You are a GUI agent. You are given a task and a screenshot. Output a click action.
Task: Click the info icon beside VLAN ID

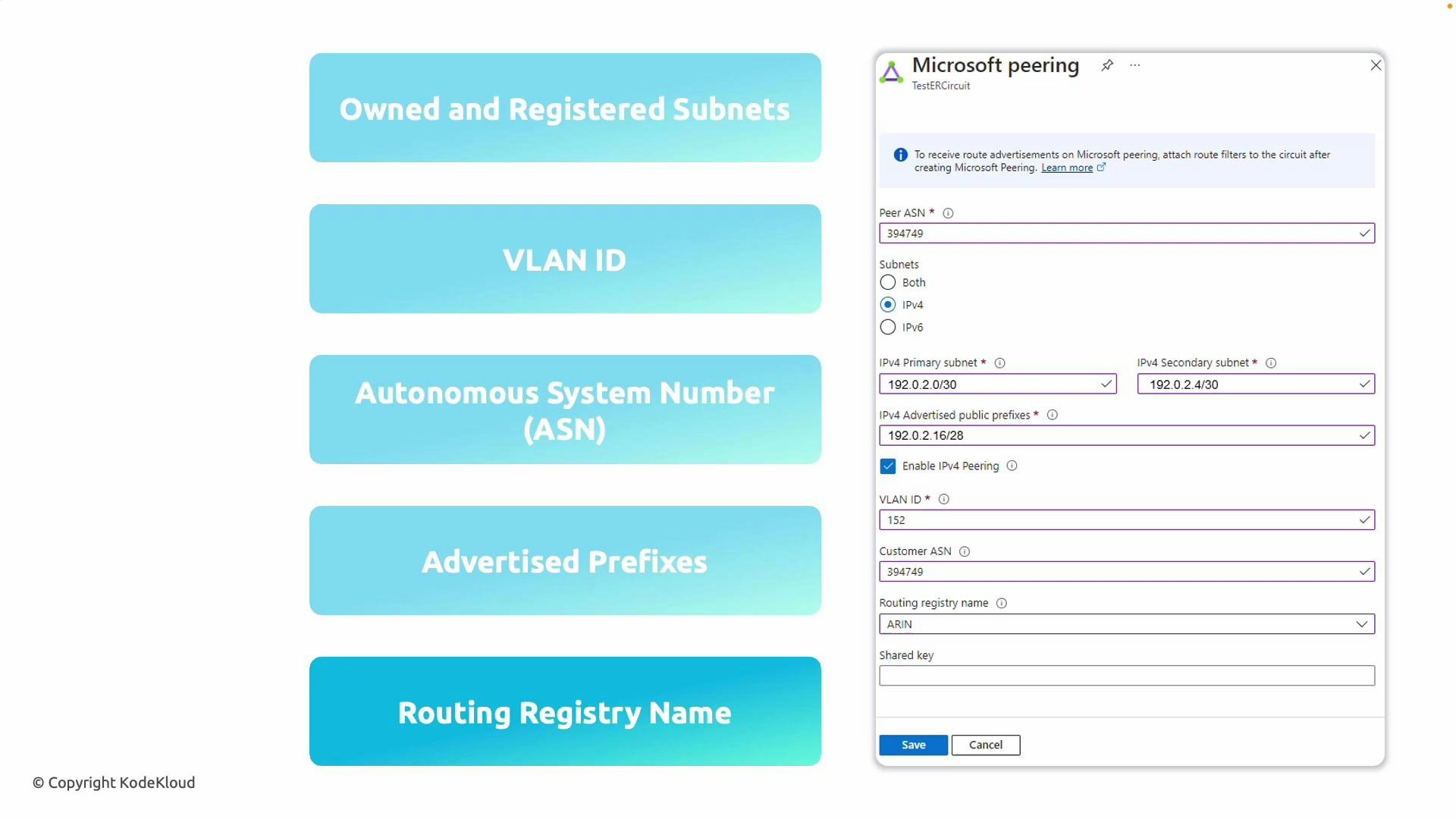(x=943, y=500)
